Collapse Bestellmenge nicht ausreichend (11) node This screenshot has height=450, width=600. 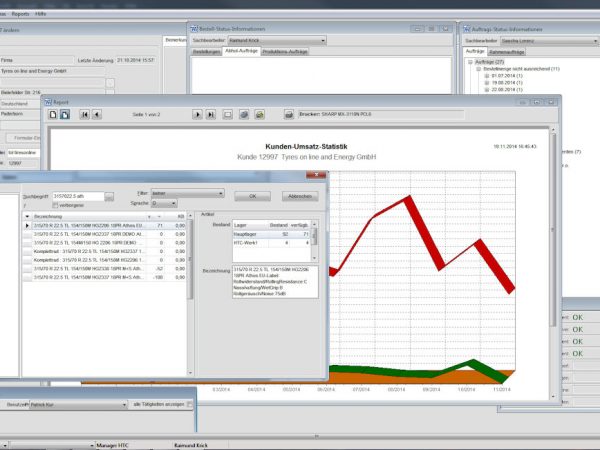[x=478, y=69]
